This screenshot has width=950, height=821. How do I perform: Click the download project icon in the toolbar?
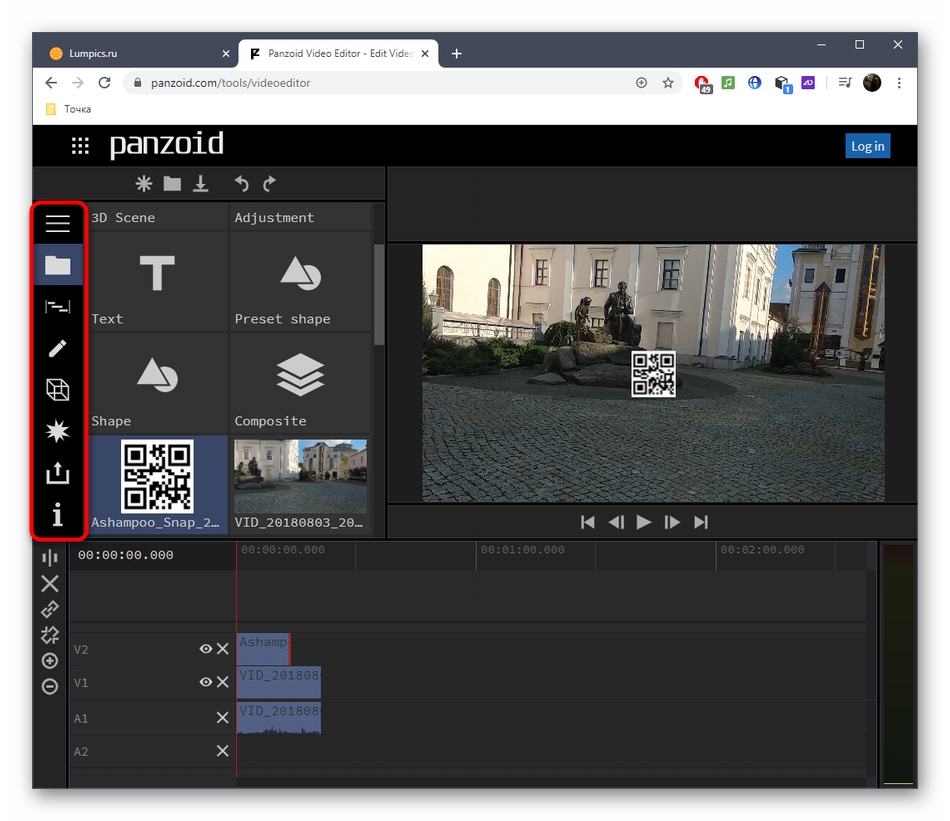click(201, 183)
